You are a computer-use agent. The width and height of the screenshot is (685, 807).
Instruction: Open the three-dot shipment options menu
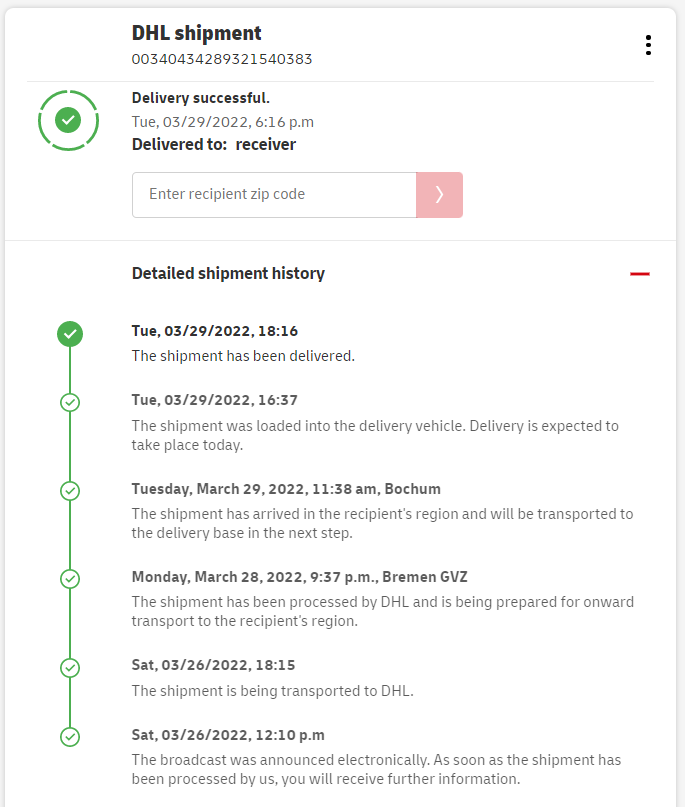coord(648,45)
